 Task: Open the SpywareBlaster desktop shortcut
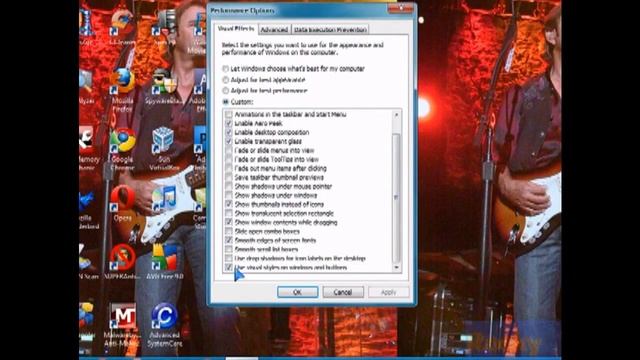pyautogui.click(x=164, y=87)
